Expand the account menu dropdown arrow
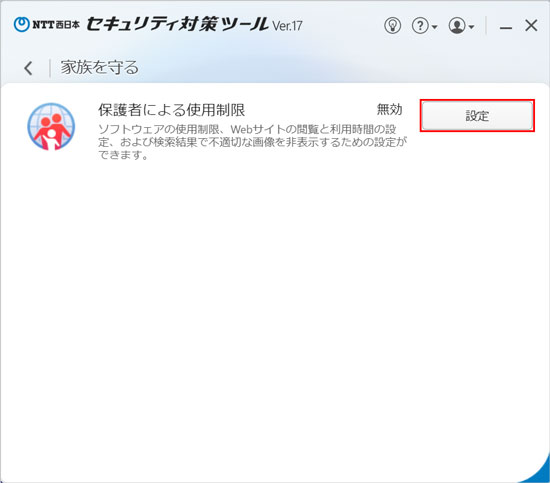Screen dimensions: 550x483 pyautogui.click(x=471, y=27)
